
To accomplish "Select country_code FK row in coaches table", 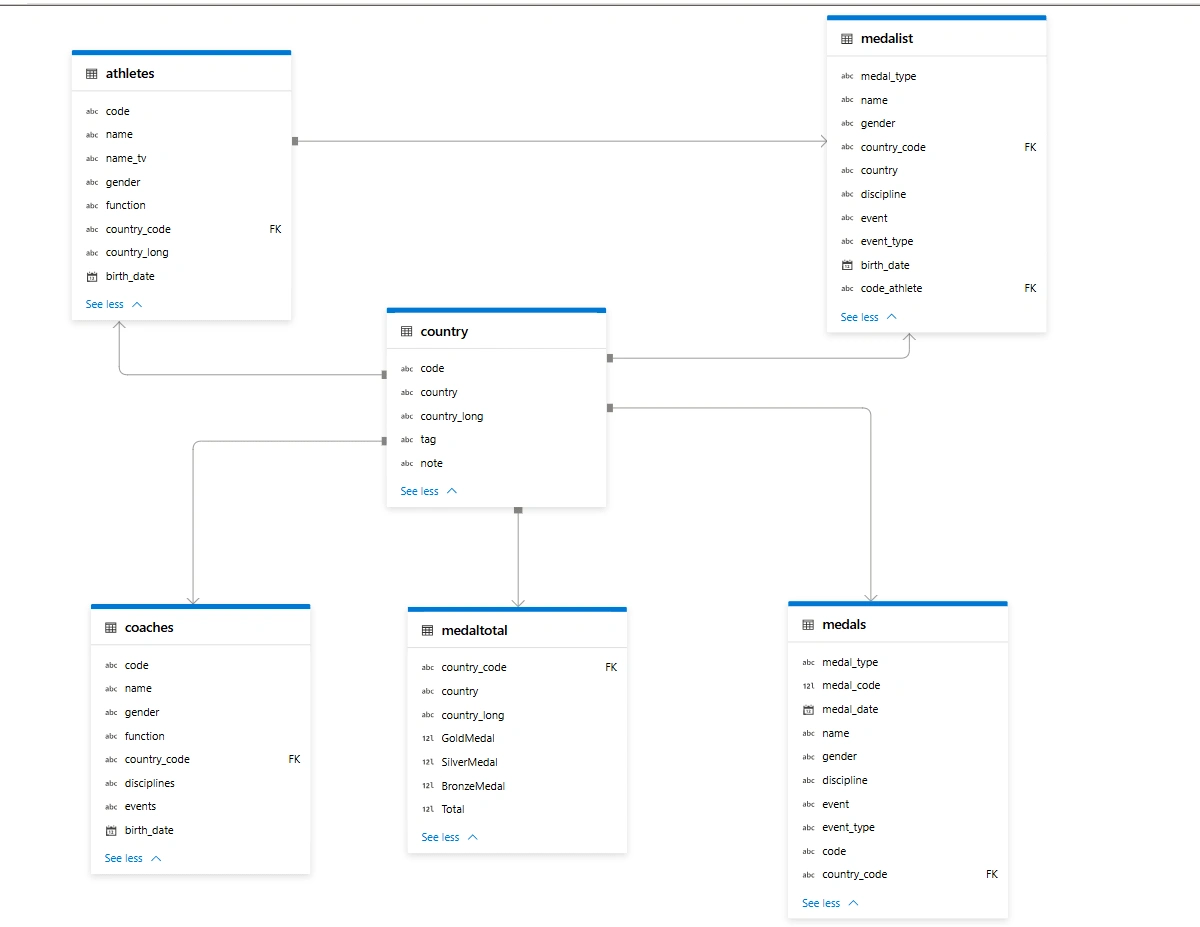I will [200, 759].
